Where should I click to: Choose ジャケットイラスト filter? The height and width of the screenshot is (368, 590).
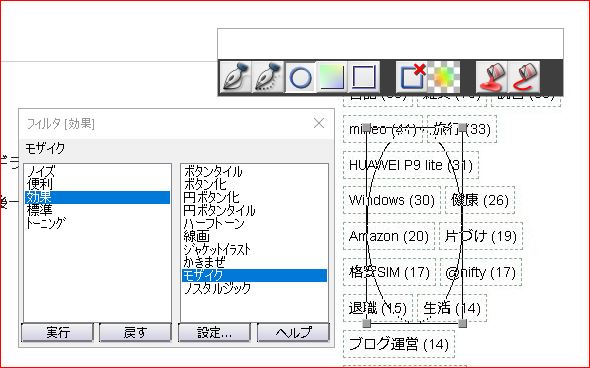[x=254, y=249]
